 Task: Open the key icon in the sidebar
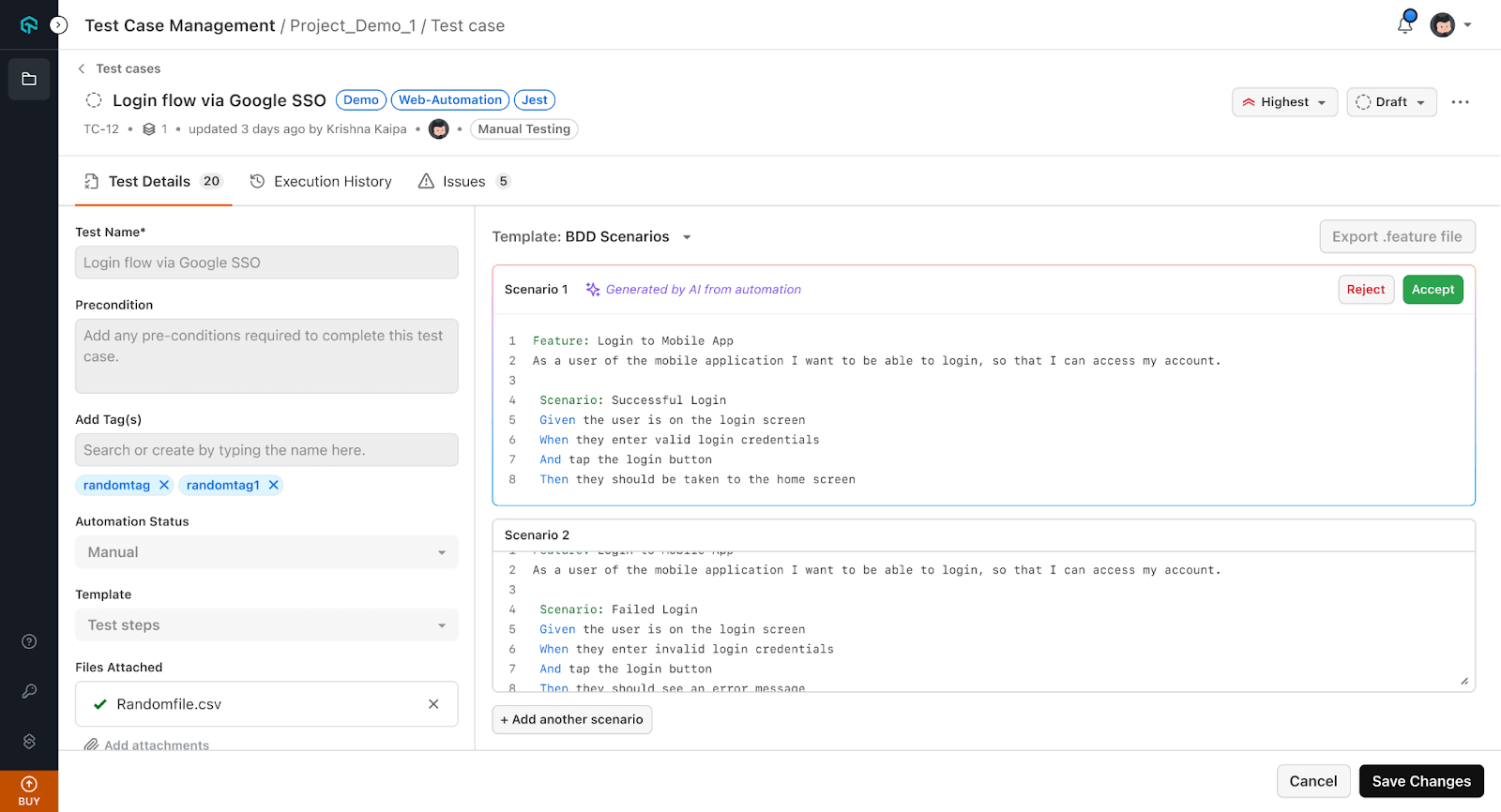(x=29, y=691)
